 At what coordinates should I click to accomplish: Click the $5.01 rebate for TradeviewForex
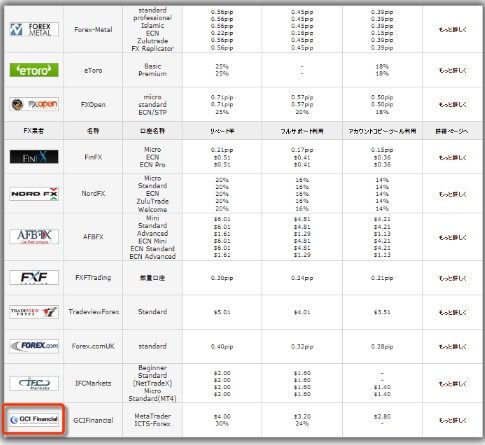pos(222,312)
